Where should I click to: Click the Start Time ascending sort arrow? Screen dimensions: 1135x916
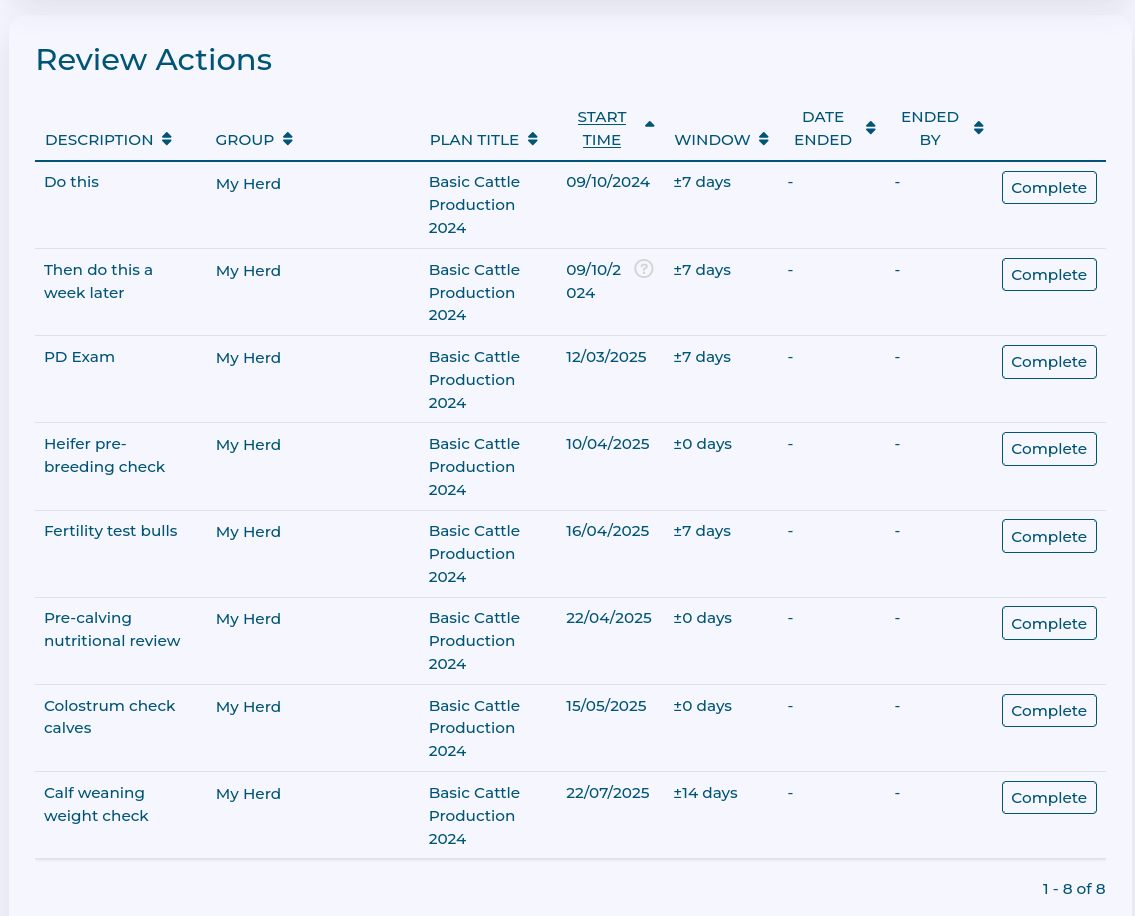click(650, 124)
